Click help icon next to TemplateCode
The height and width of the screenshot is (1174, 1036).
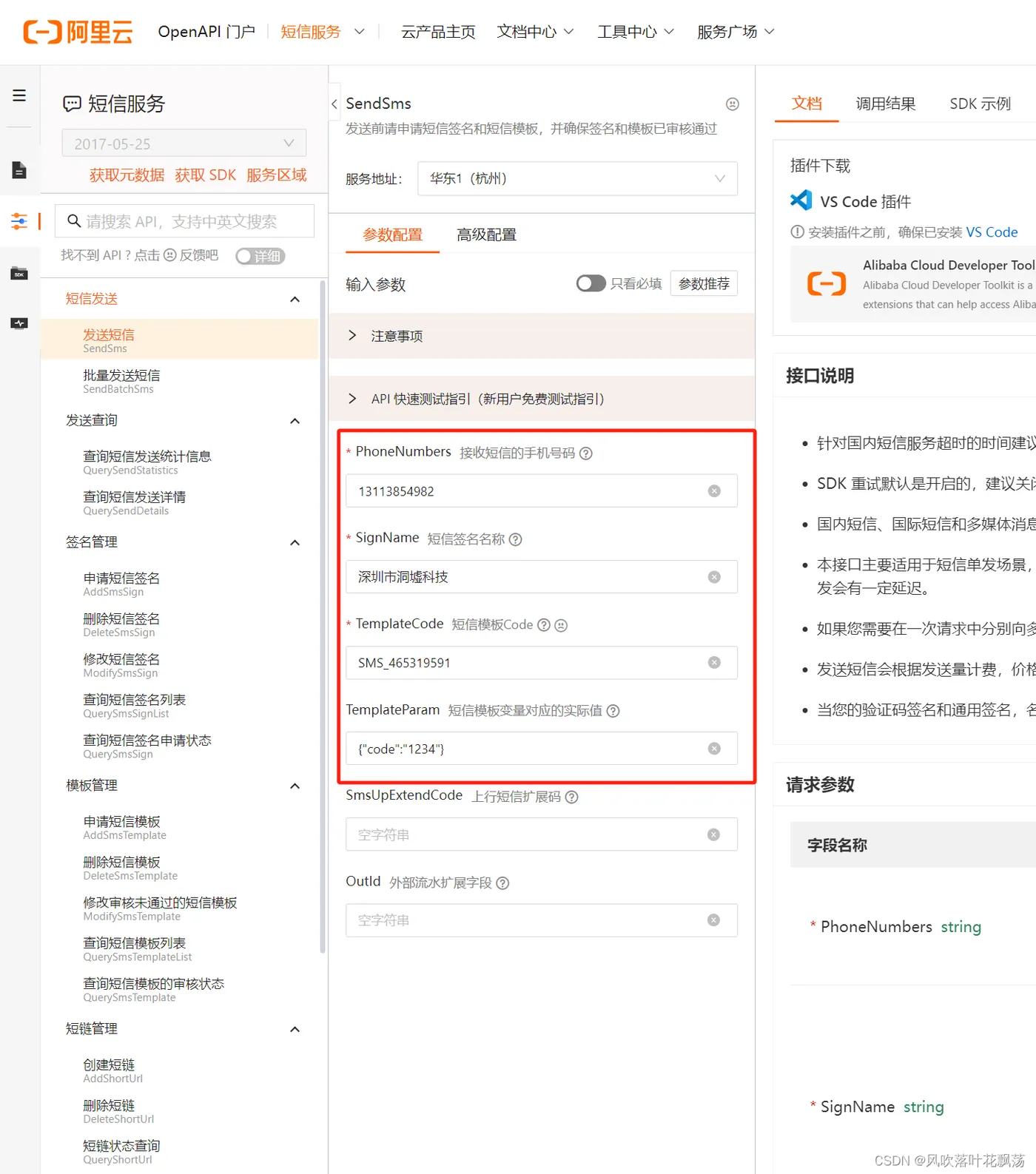point(544,625)
